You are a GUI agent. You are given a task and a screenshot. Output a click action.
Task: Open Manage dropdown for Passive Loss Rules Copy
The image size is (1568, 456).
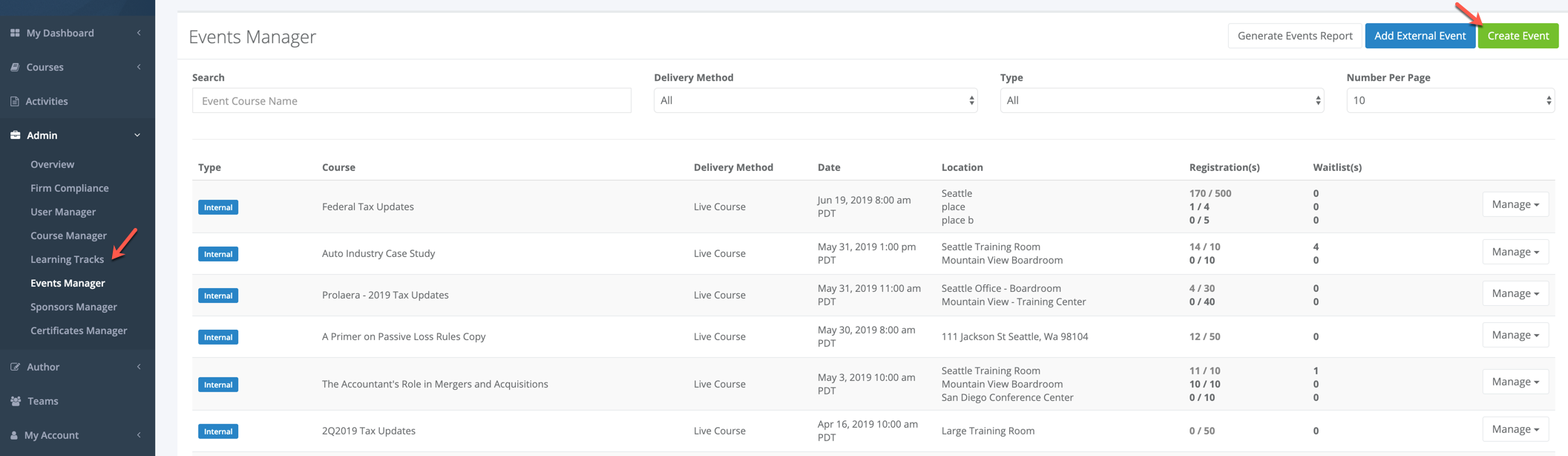(x=1515, y=335)
